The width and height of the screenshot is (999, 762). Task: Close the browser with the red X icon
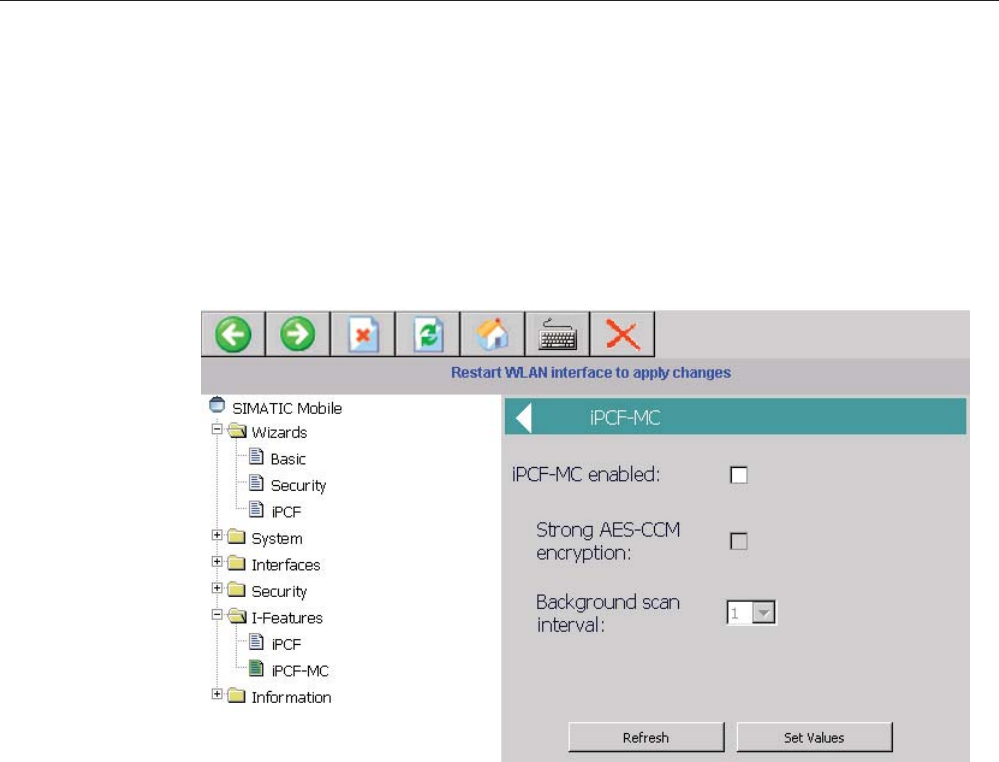[622, 334]
